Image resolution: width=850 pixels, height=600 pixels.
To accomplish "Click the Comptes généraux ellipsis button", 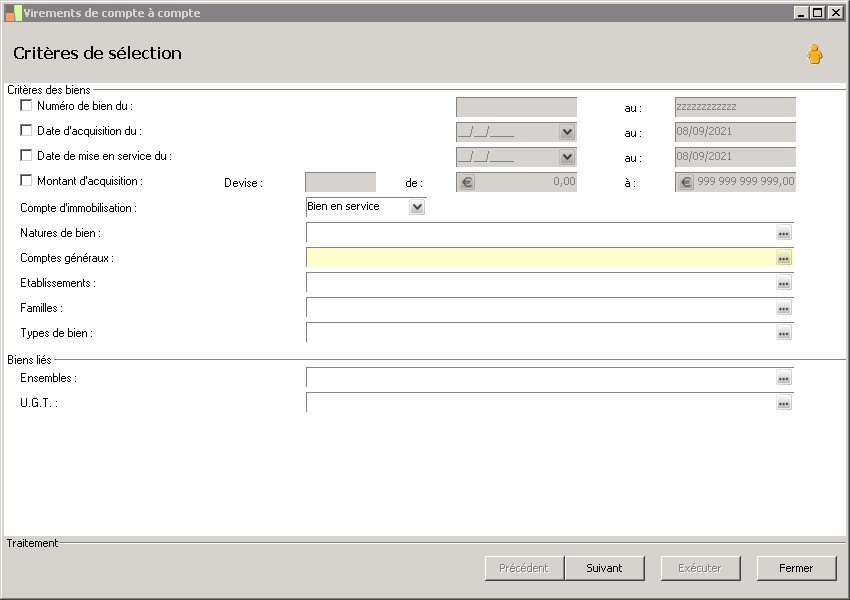I will pos(784,258).
